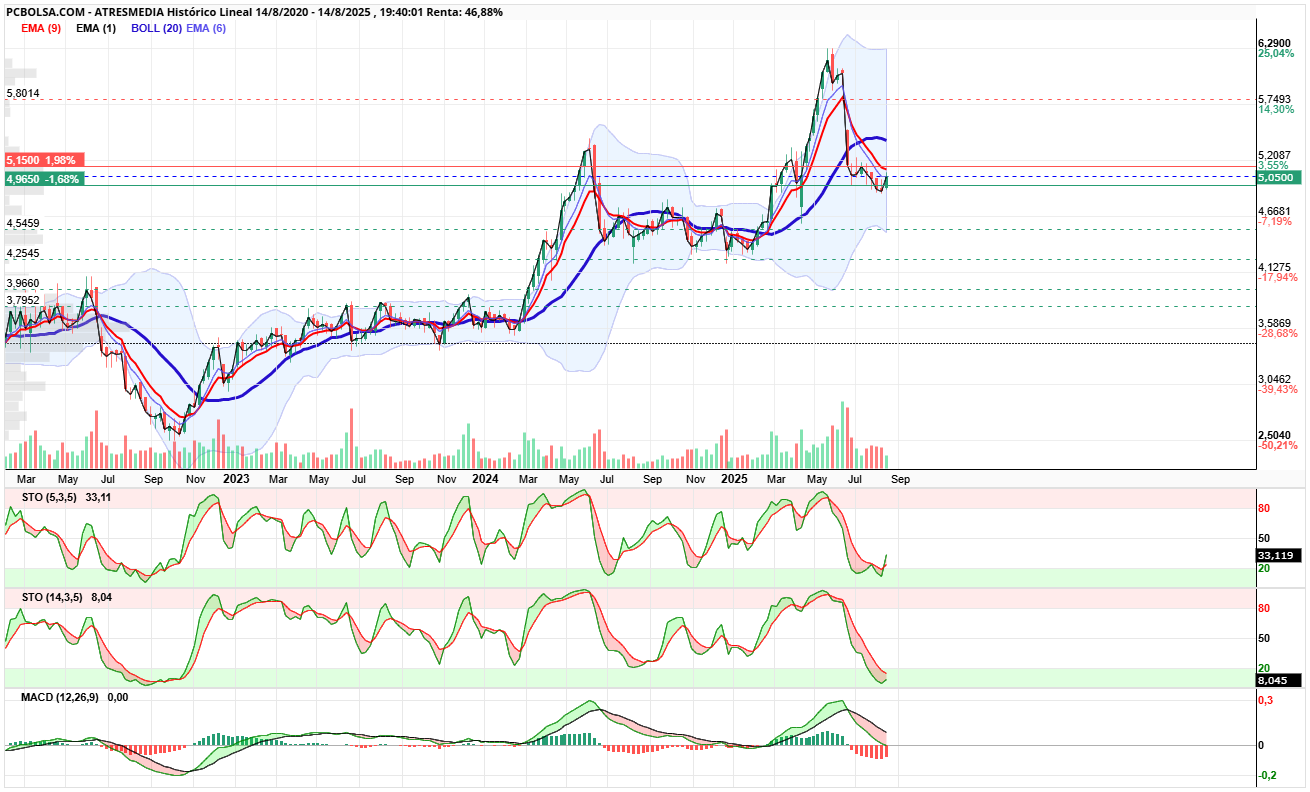
Task: Click the green 4,9650 -1,68% price tag
Action: coord(46,179)
